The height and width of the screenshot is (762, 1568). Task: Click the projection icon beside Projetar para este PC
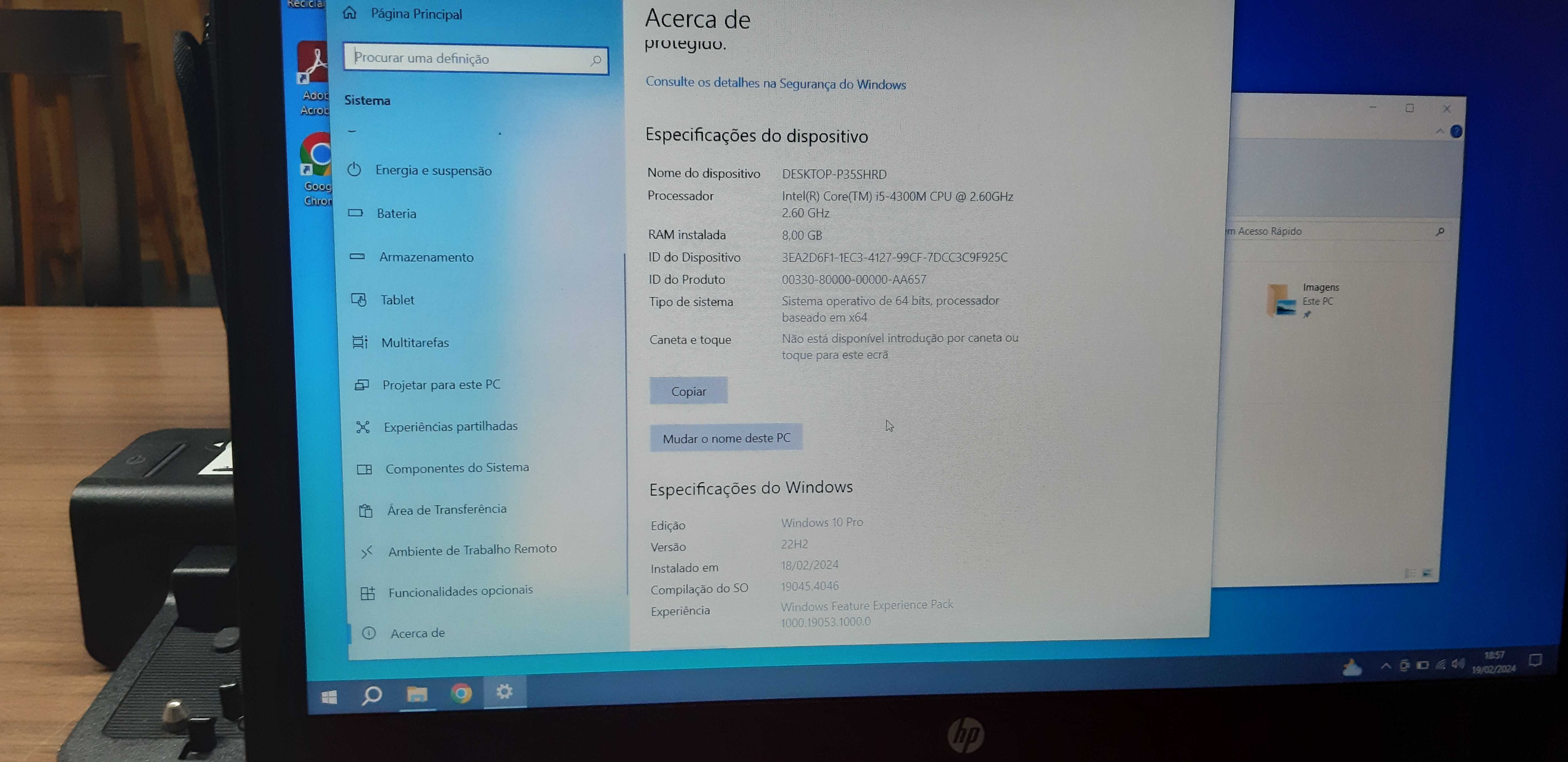[362, 385]
